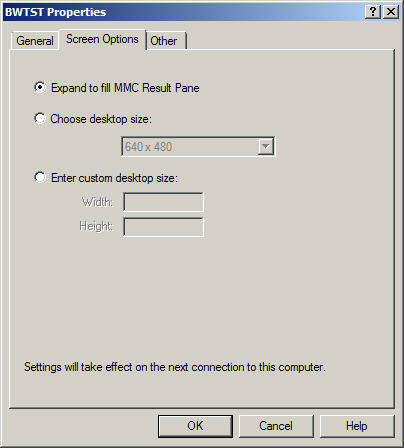Open the Other tab

point(166,41)
